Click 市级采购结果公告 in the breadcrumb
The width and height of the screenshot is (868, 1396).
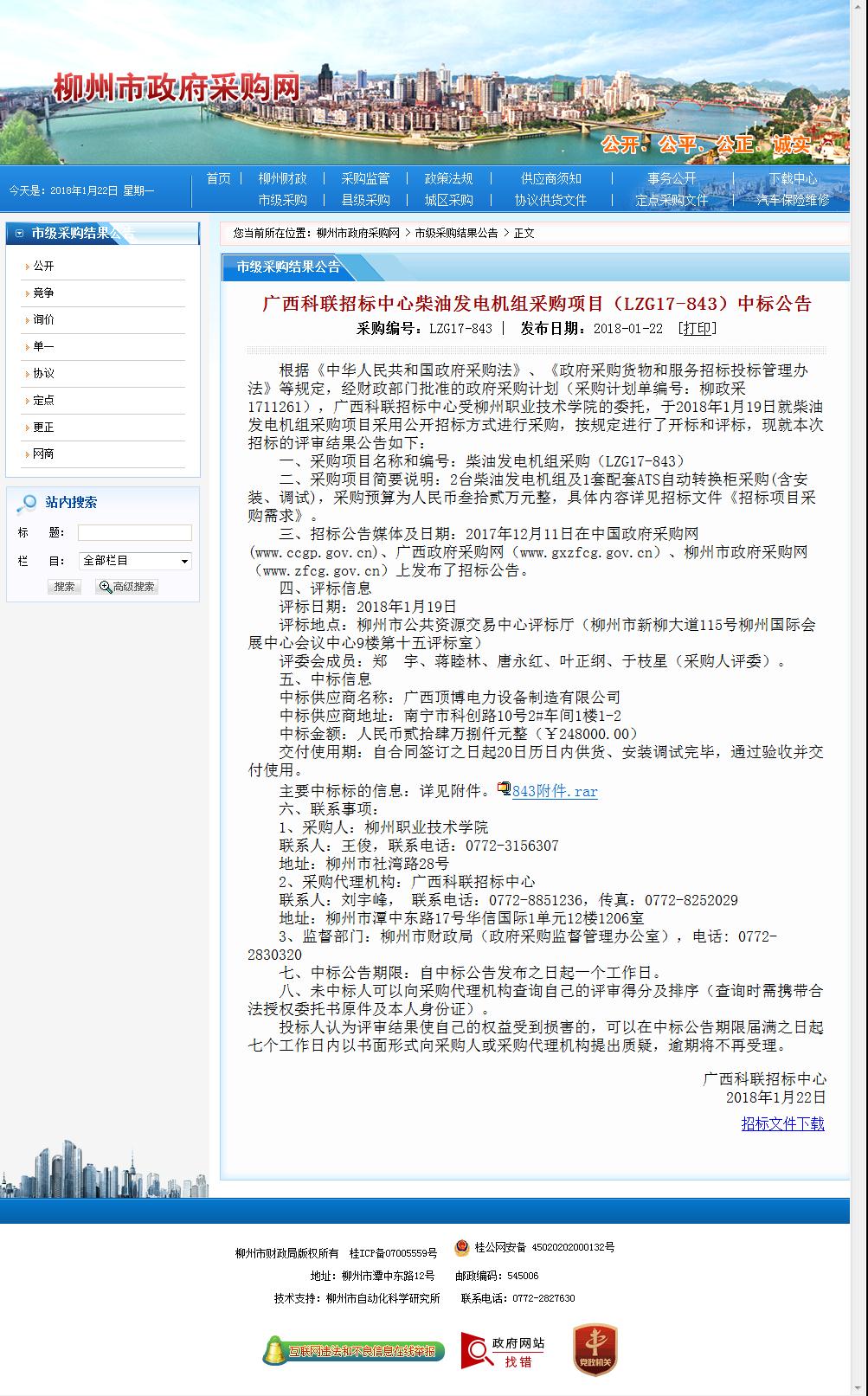456,234
